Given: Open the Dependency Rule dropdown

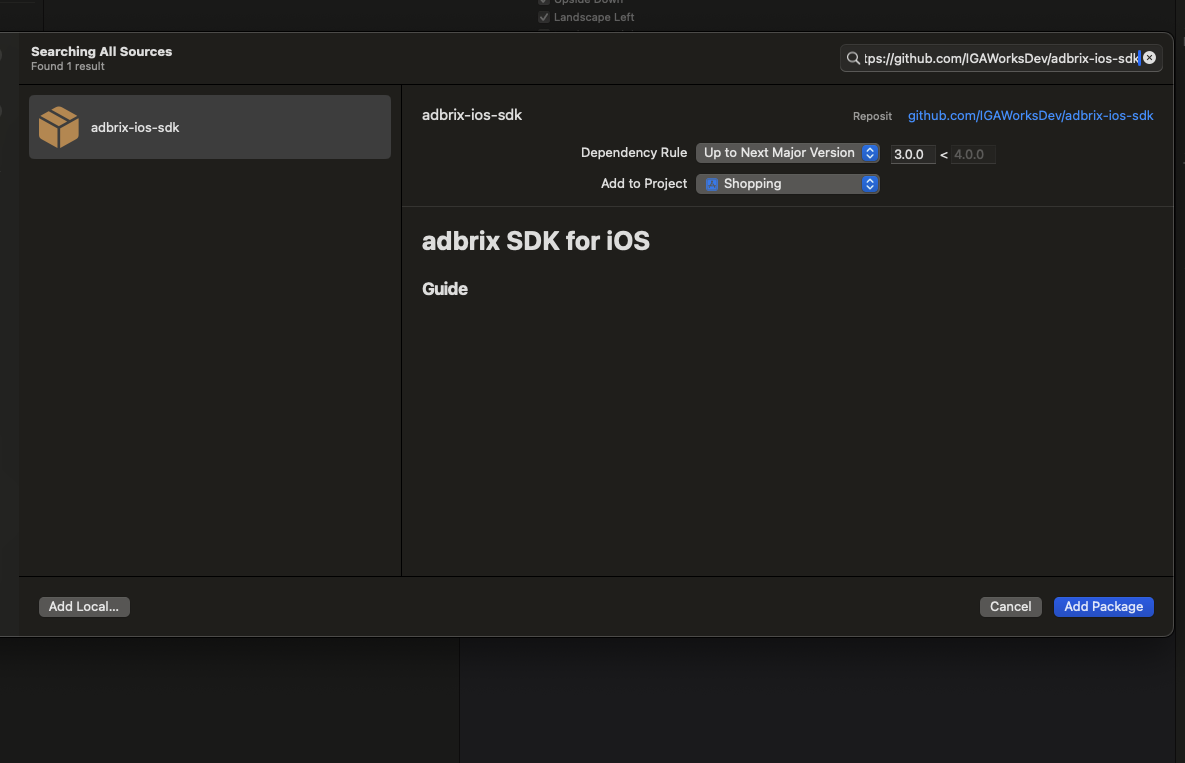Looking at the screenshot, I should pyautogui.click(x=787, y=153).
